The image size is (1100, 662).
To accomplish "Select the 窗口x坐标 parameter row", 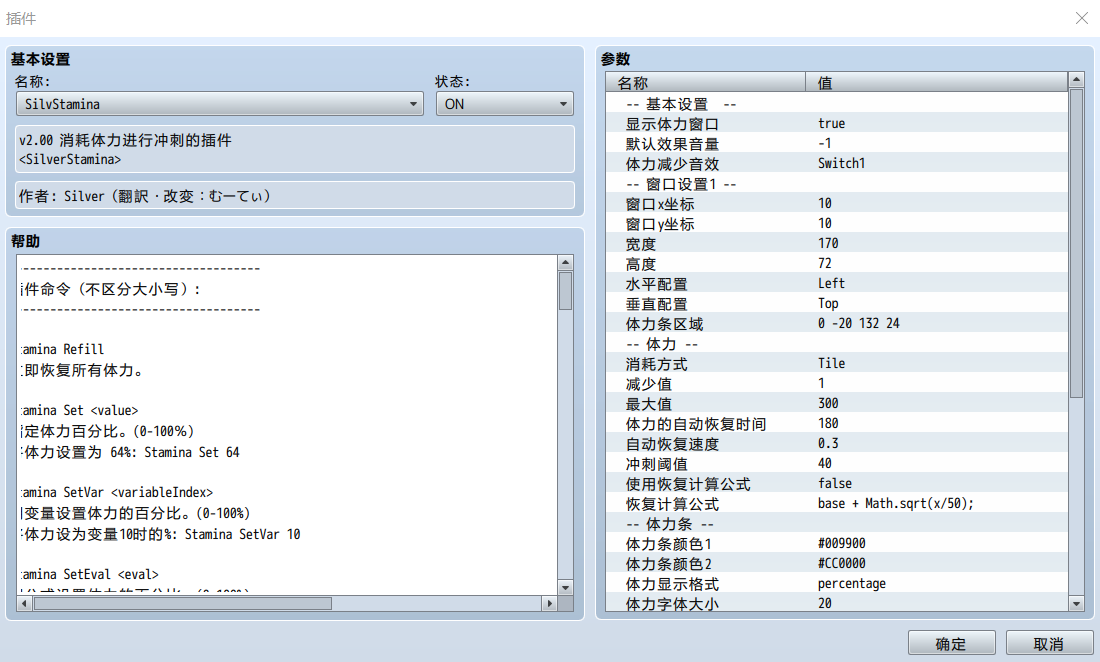I will click(x=837, y=203).
